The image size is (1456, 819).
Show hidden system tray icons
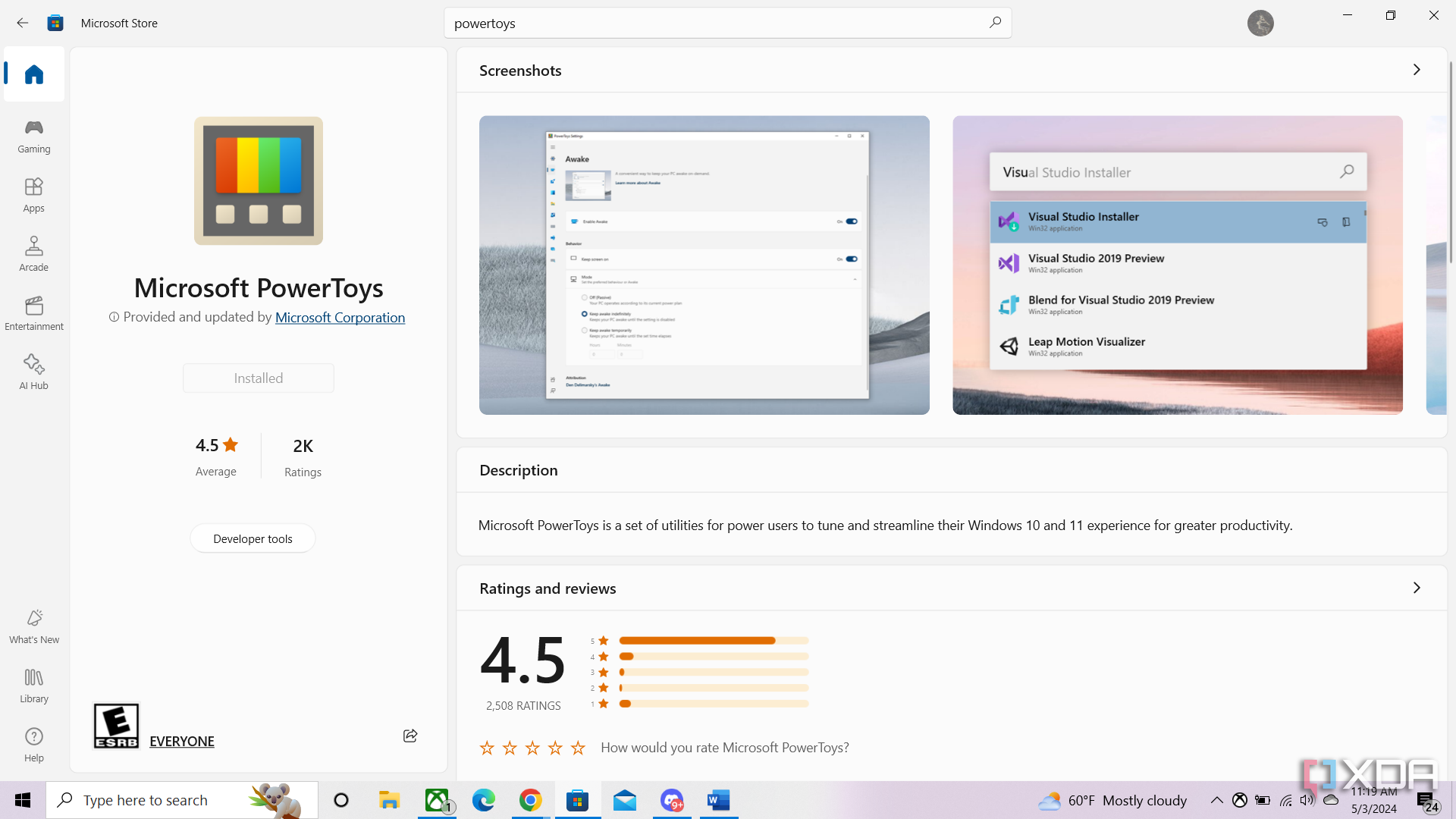click(1216, 800)
